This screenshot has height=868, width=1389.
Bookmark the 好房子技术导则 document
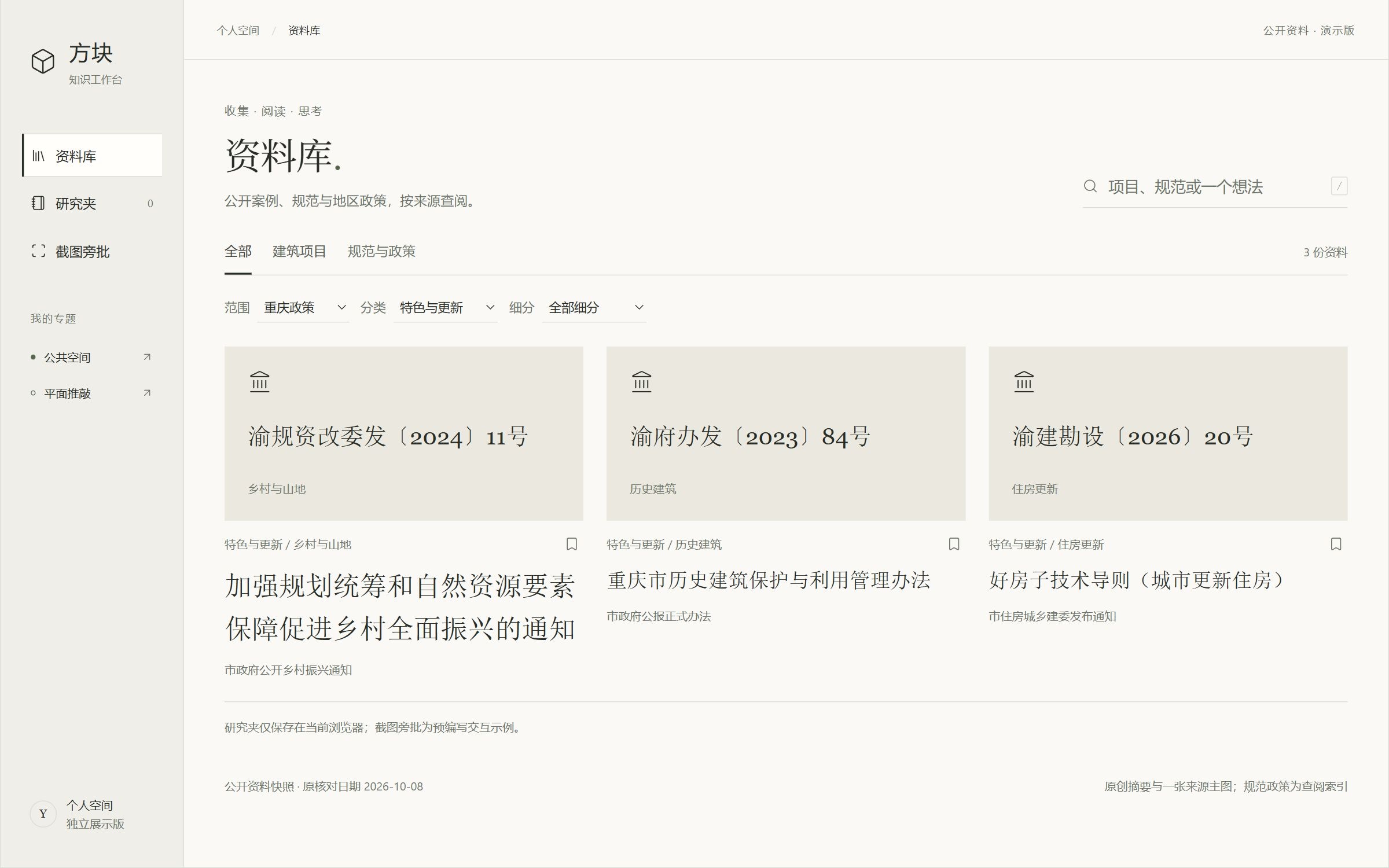pyautogui.click(x=1336, y=544)
